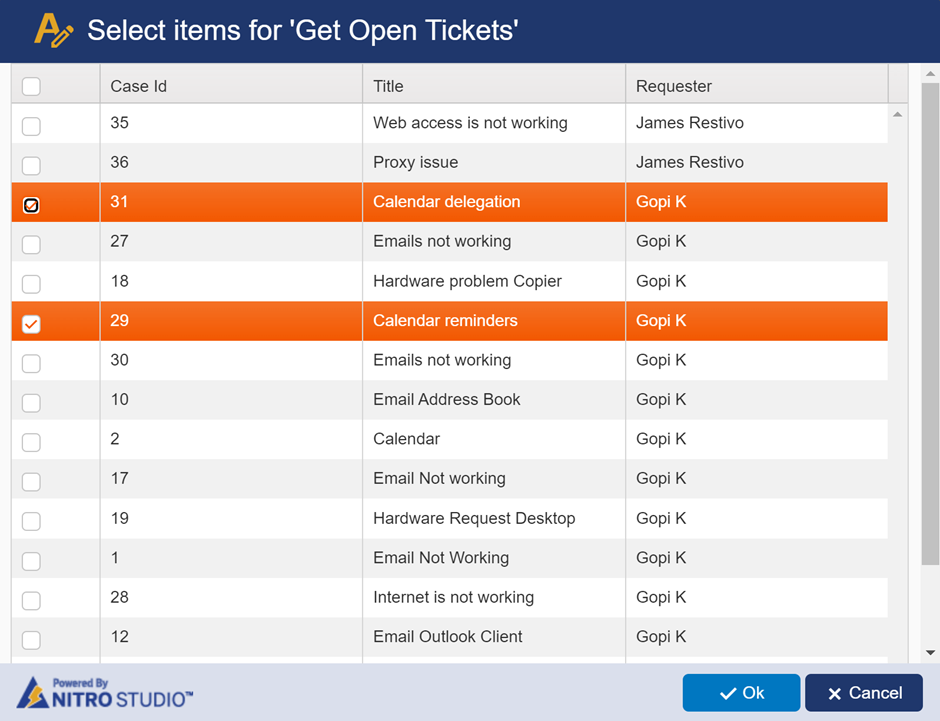Toggle the select-all checkbox in the header row
This screenshot has height=721, width=940.
(30, 86)
